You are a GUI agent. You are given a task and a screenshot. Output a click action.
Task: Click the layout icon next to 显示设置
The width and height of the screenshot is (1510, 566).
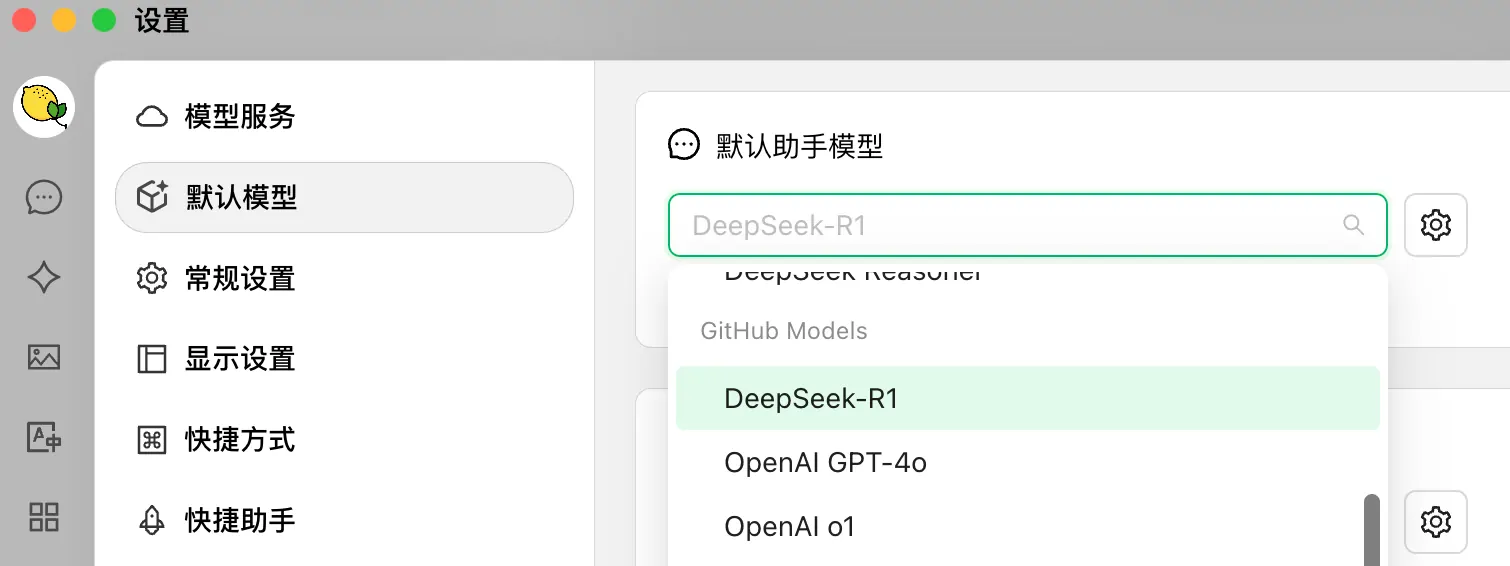151,358
